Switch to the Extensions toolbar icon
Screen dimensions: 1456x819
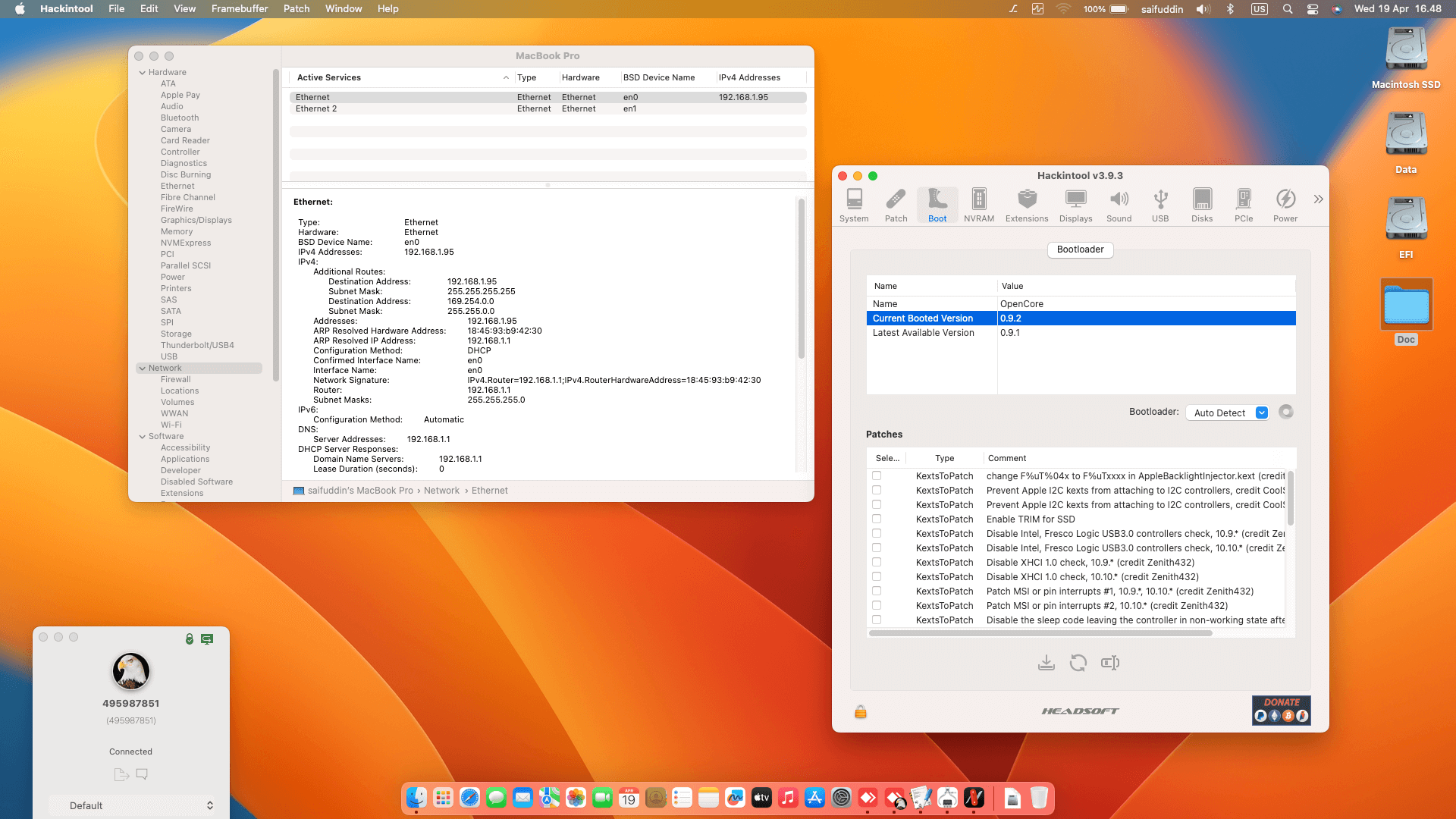click(x=1026, y=205)
